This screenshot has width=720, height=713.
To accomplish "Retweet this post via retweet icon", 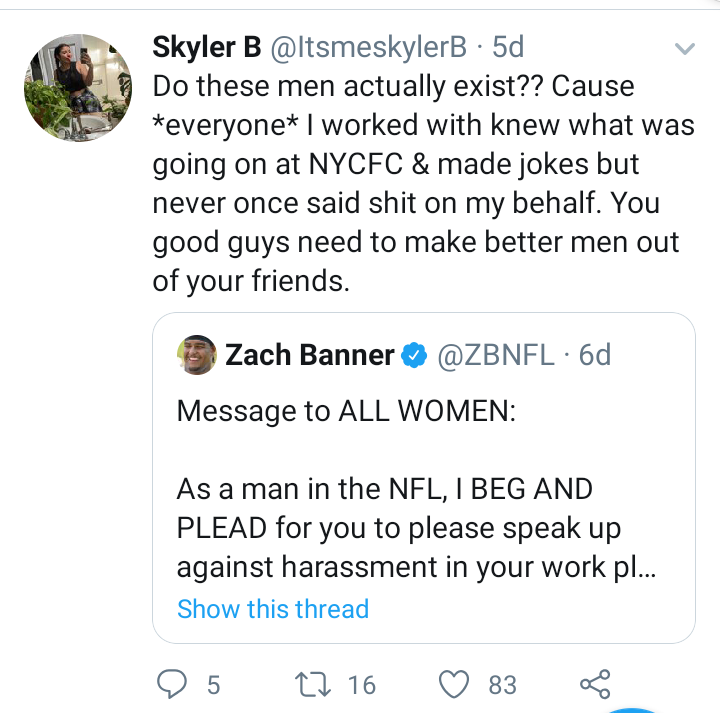I will [312, 684].
